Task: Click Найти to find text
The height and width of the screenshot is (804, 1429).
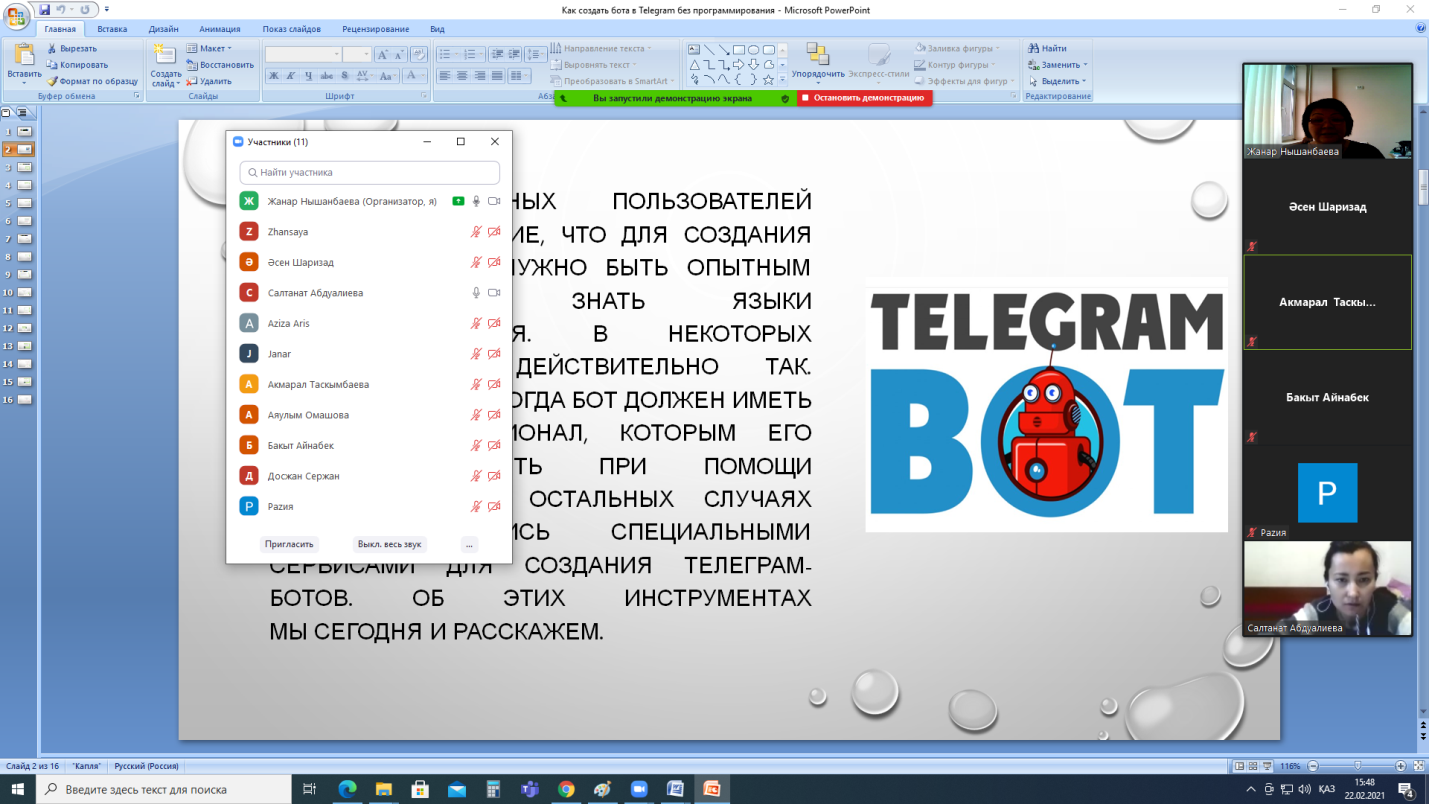Action: (x=1047, y=48)
